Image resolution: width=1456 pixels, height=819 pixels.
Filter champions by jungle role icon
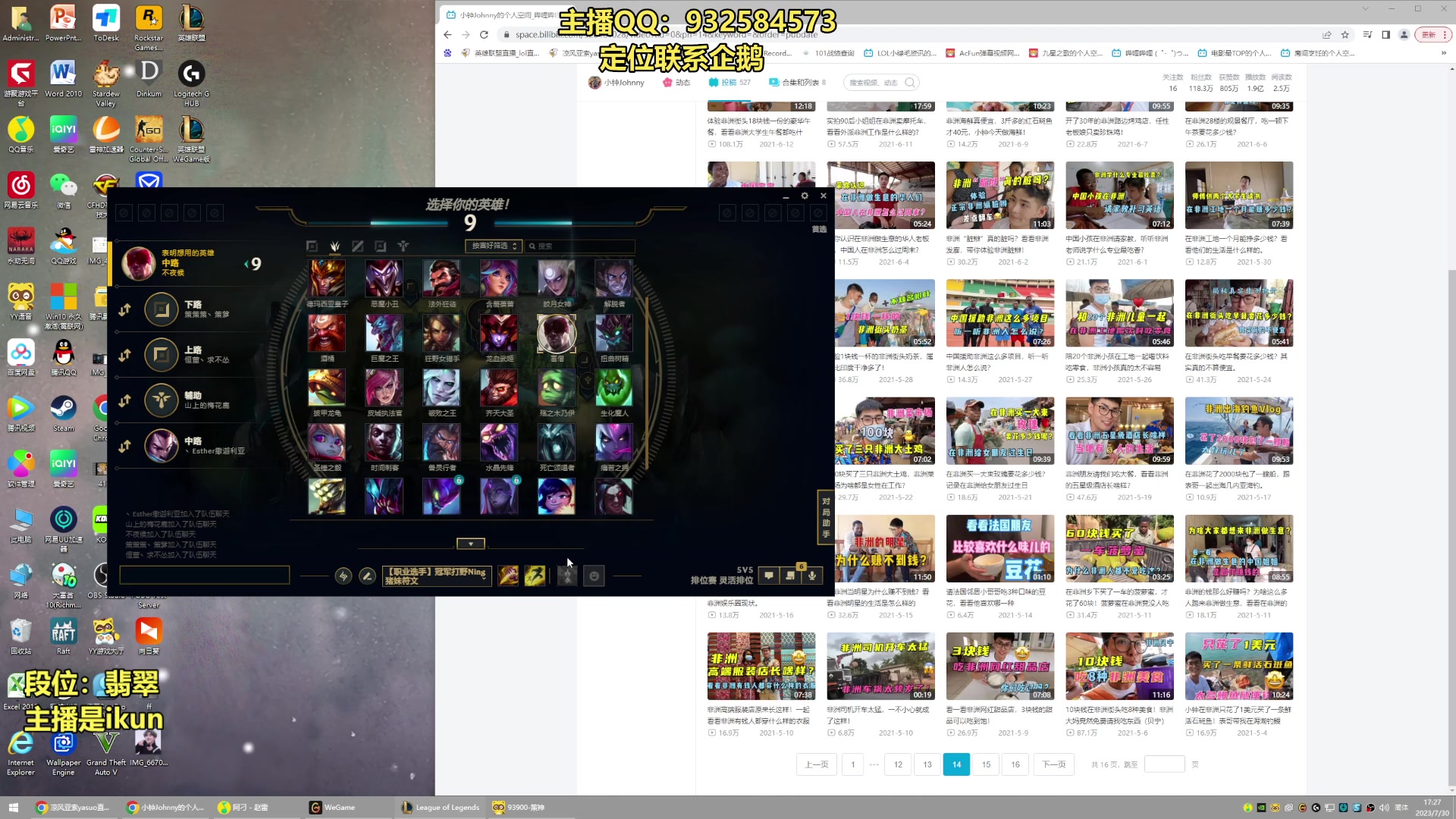(x=334, y=246)
